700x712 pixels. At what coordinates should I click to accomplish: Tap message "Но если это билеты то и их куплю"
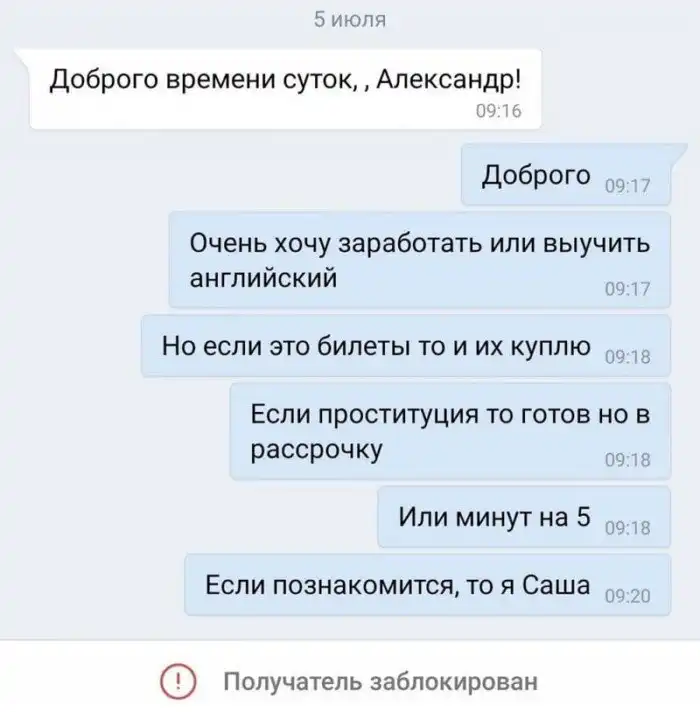406,346
